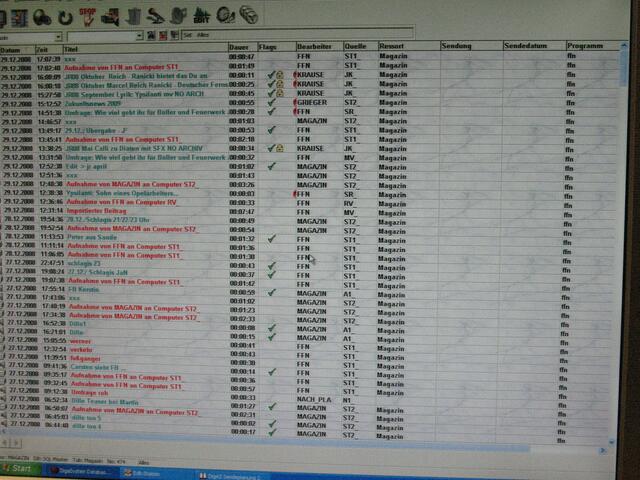This screenshot has width=640, height=480.
Task: Toggle the green checkmark flag in the 16:08:09 row
Action: click(x=270, y=75)
